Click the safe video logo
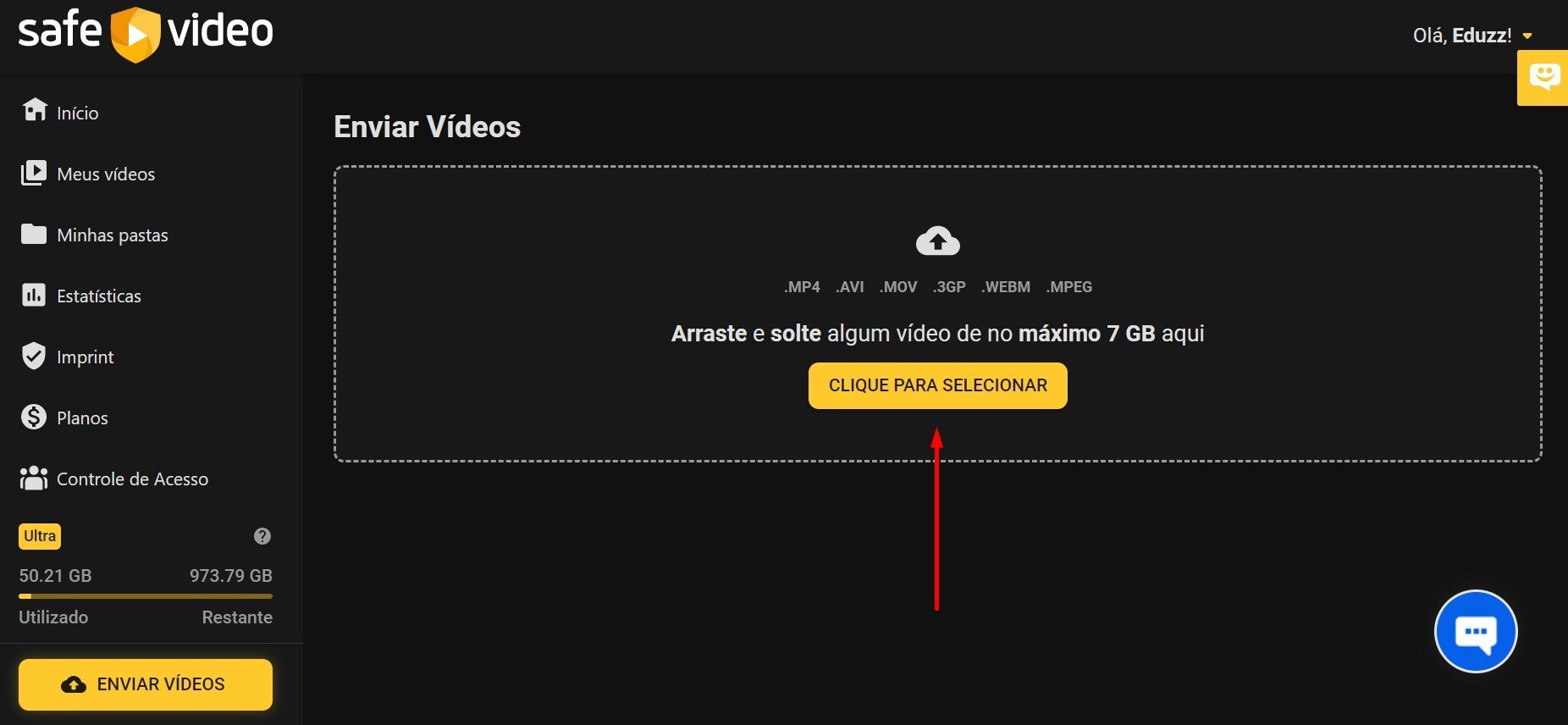The height and width of the screenshot is (725, 1568). pos(146,32)
